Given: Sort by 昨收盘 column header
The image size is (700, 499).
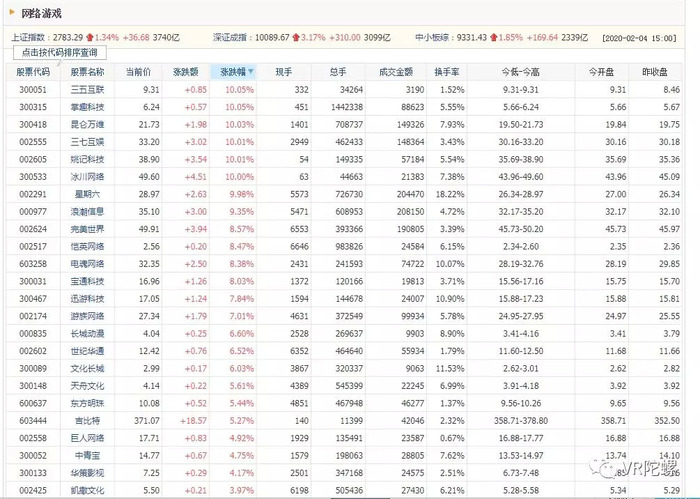Looking at the screenshot, I should click(x=655, y=72).
